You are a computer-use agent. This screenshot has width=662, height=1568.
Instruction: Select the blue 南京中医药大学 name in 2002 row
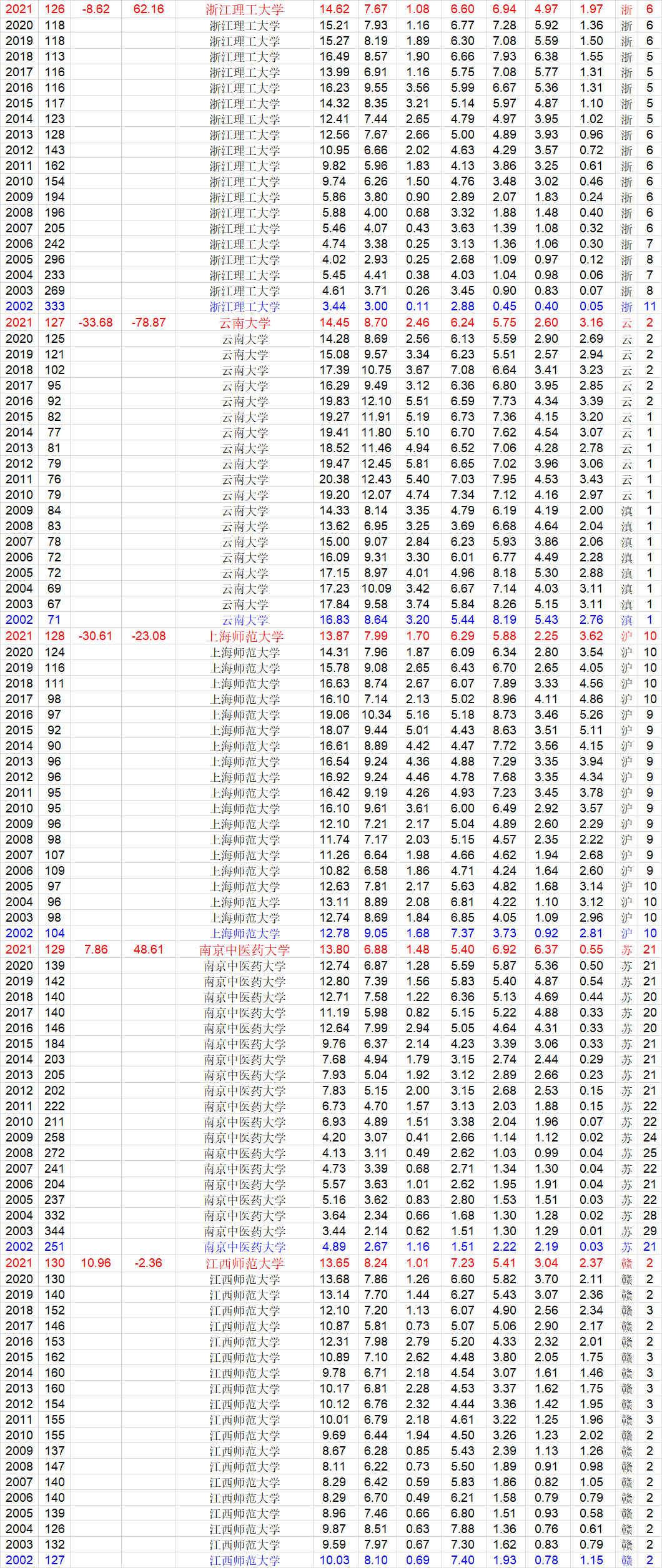pyautogui.click(x=244, y=1247)
